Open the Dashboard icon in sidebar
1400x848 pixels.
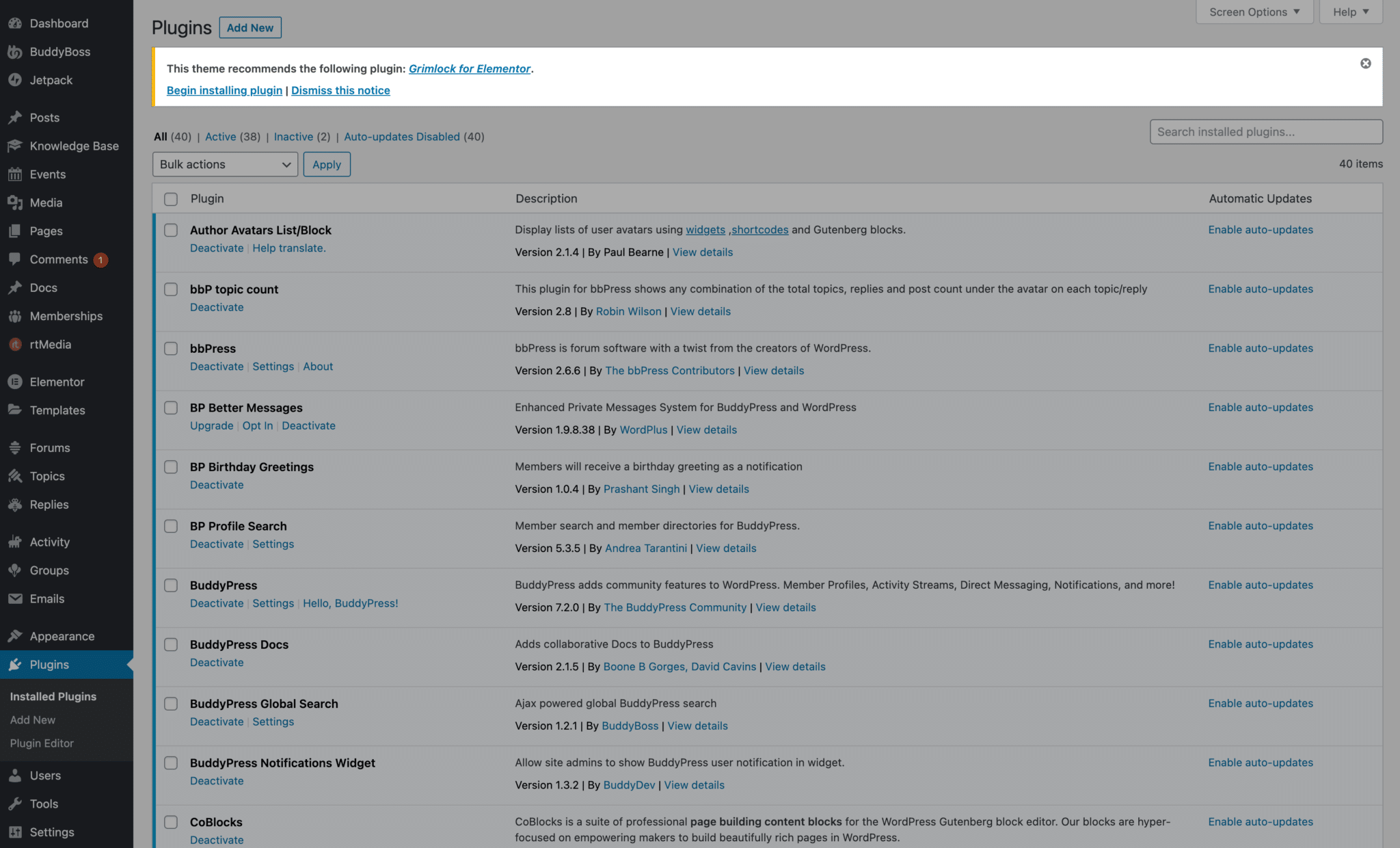[15, 23]
